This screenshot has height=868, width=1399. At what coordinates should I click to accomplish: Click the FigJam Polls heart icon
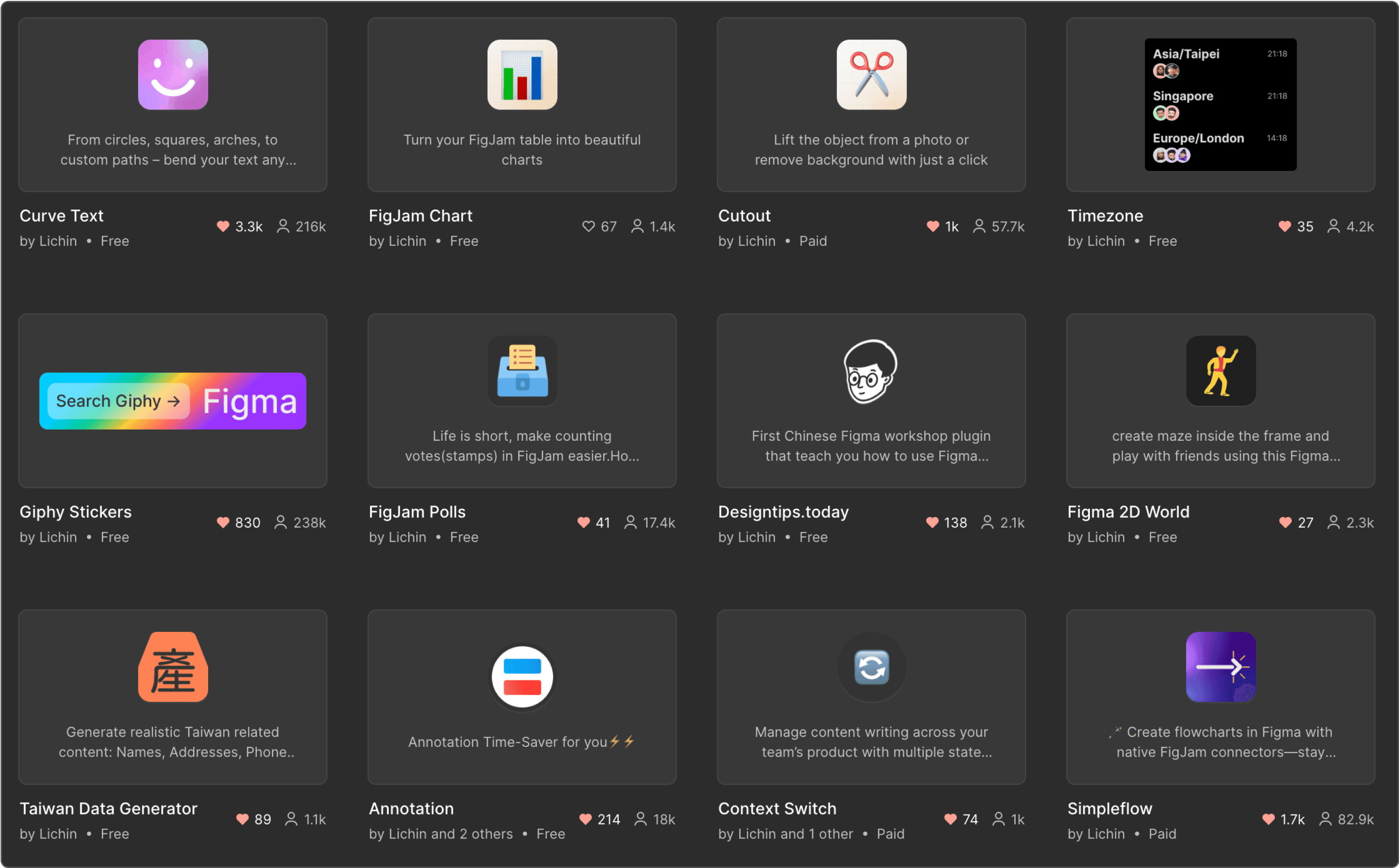tap(583, 522)
